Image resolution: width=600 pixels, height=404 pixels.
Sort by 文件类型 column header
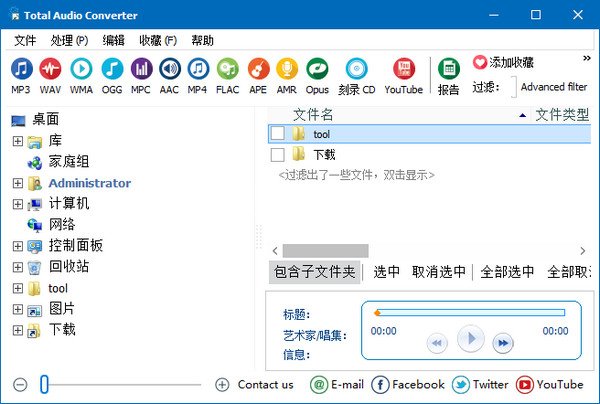[x=562, y=114]
